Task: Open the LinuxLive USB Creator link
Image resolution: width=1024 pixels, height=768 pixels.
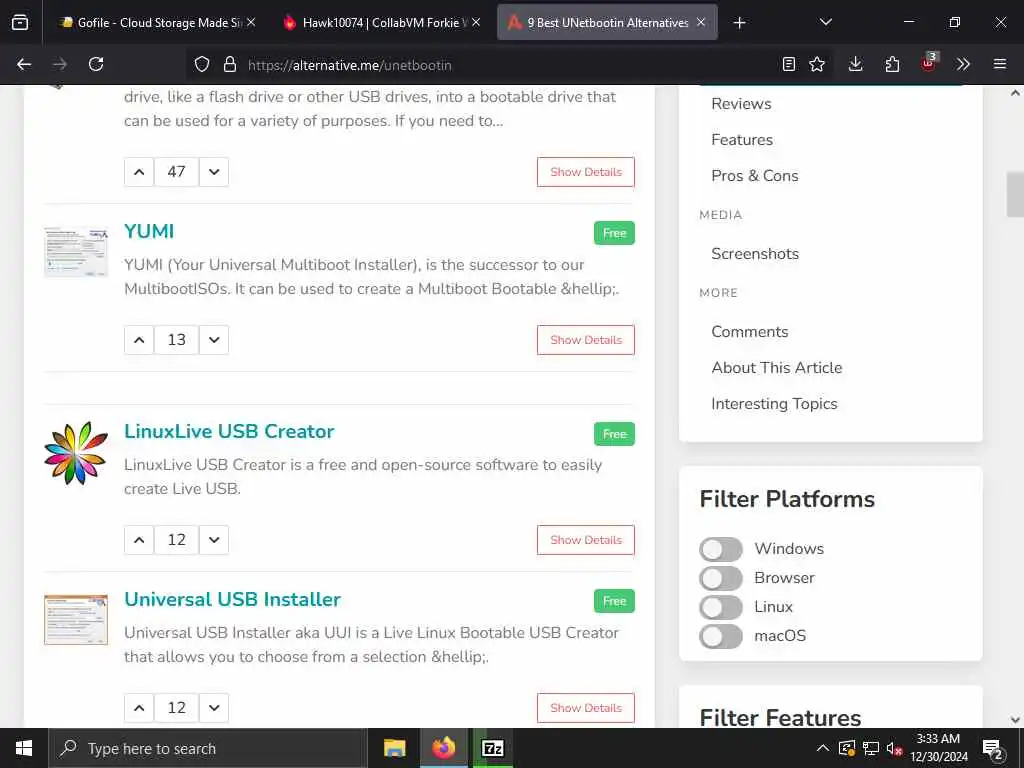Action: click(229, 432)
